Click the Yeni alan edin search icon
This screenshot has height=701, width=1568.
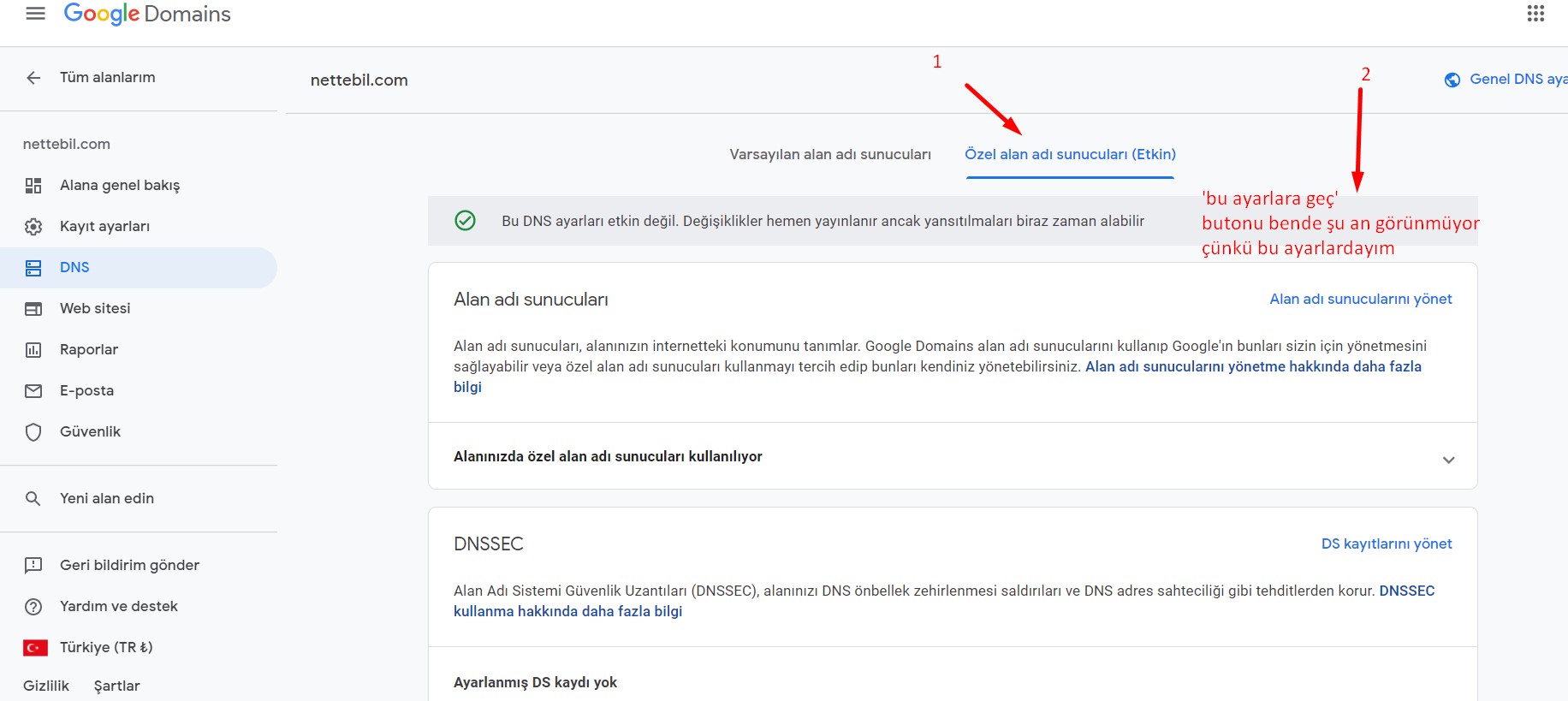(x=33, y=499)
